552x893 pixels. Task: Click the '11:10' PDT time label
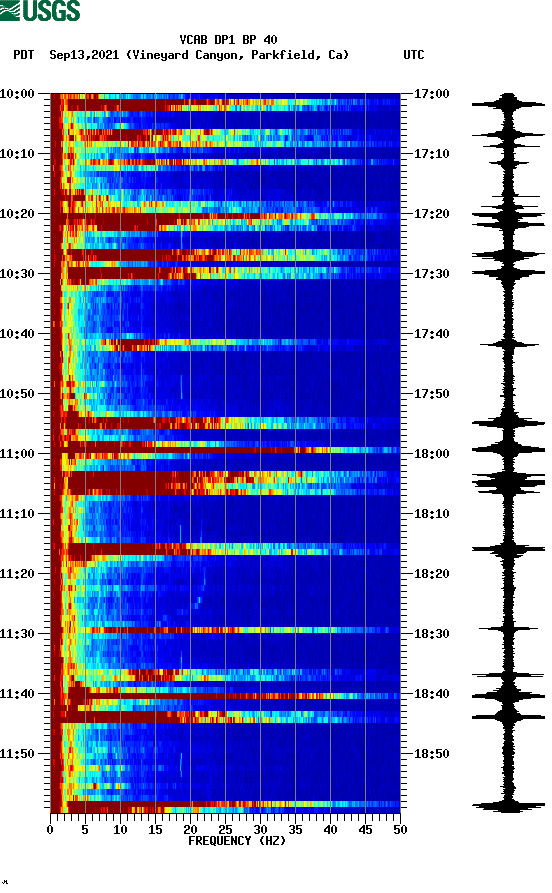(x=17, y=514)
